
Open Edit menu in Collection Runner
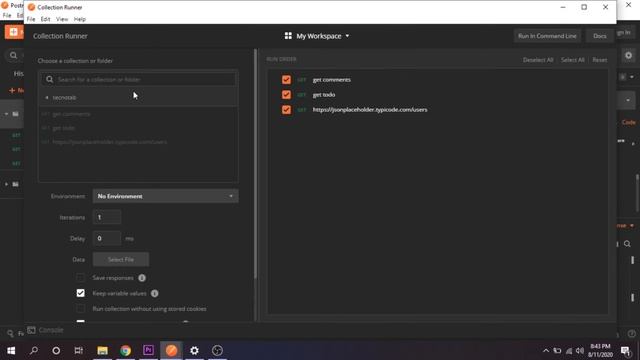click(x=45, y=19)
